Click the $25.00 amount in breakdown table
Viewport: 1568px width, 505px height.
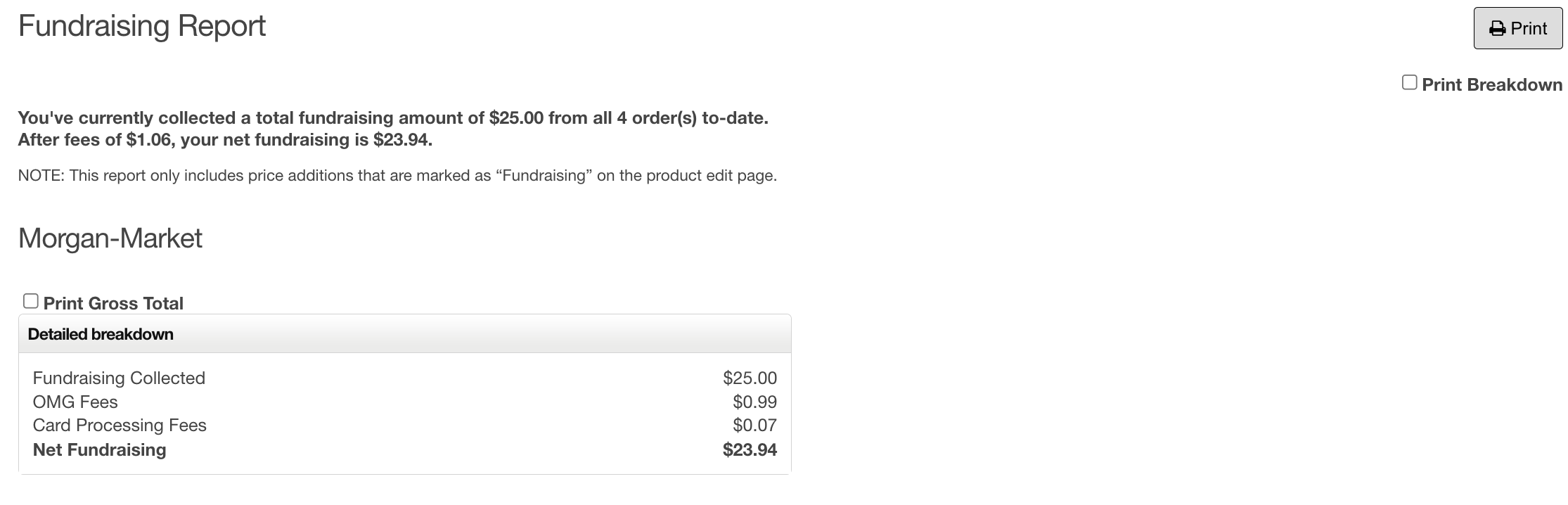click(750, 378)
